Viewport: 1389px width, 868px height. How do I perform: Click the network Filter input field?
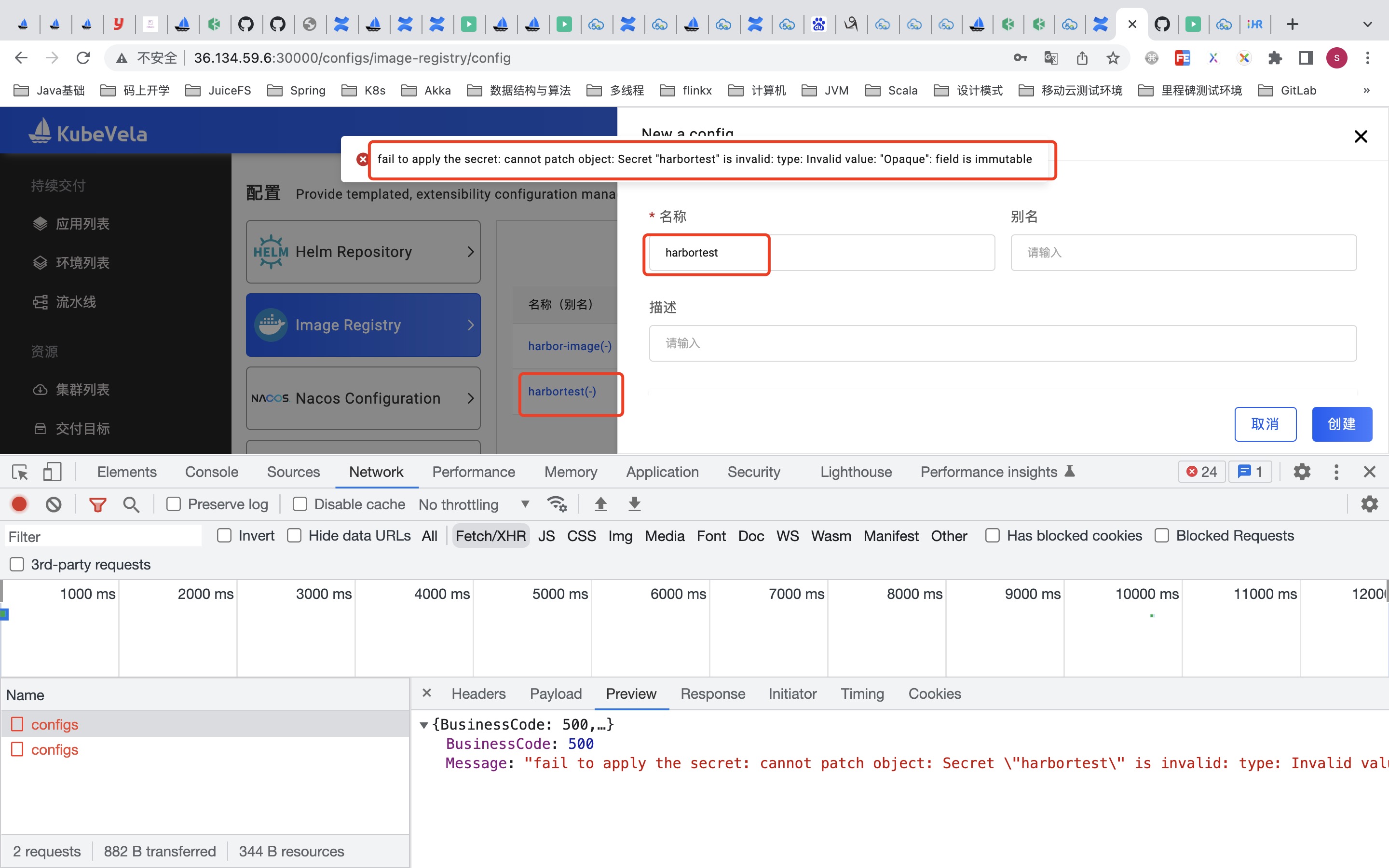[103, 536]
